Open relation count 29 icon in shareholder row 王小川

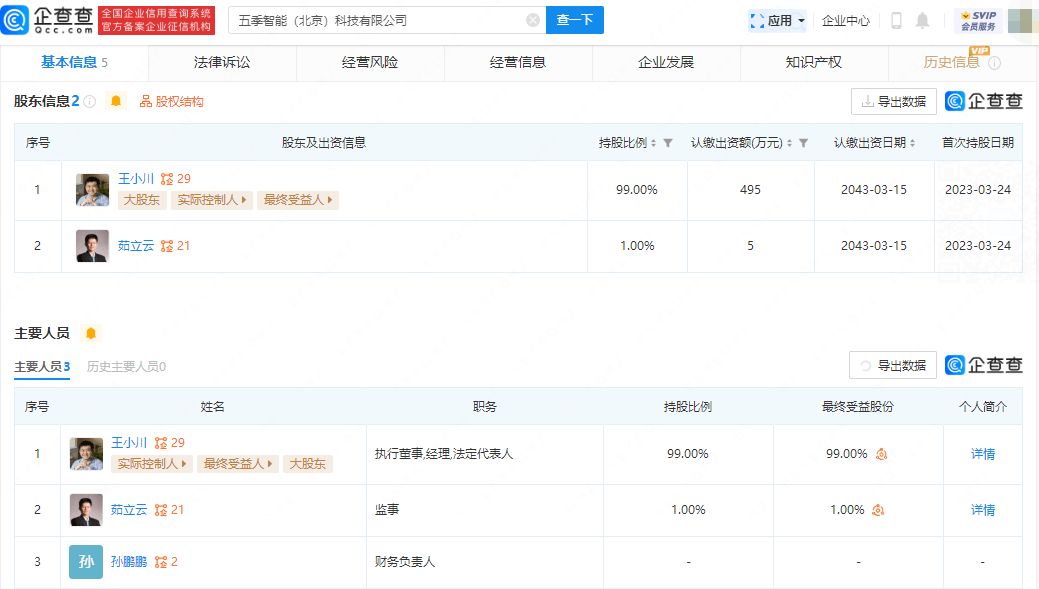pyautogui.click(x=176, y=179)
